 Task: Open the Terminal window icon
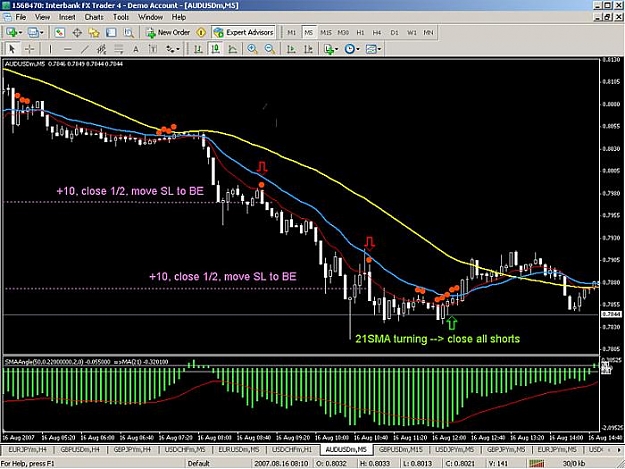click(x=111, y=33)
